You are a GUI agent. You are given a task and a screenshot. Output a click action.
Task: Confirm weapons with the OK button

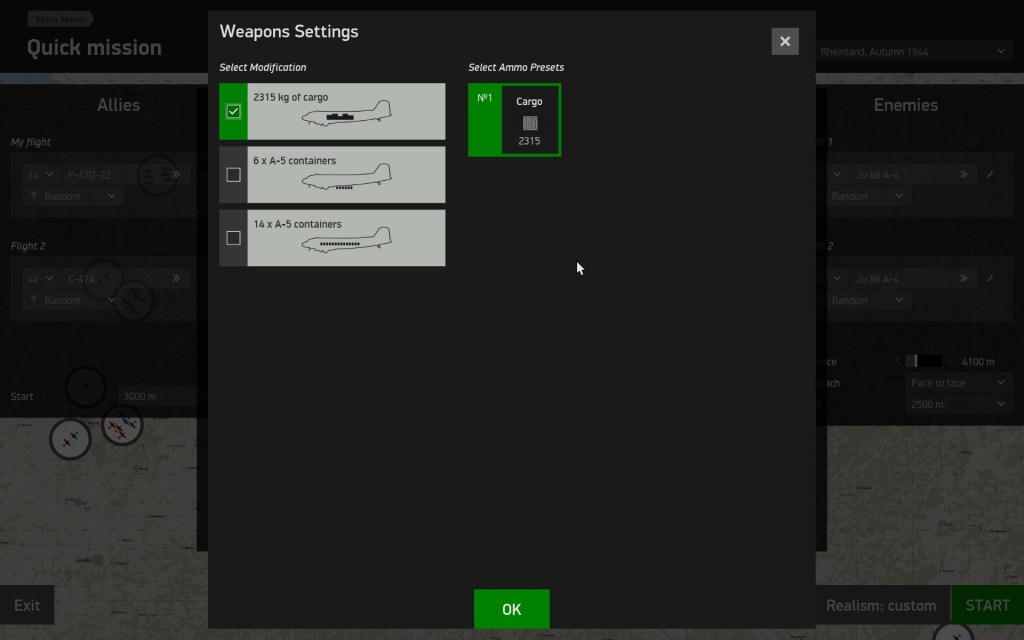(x=511, y=609)
